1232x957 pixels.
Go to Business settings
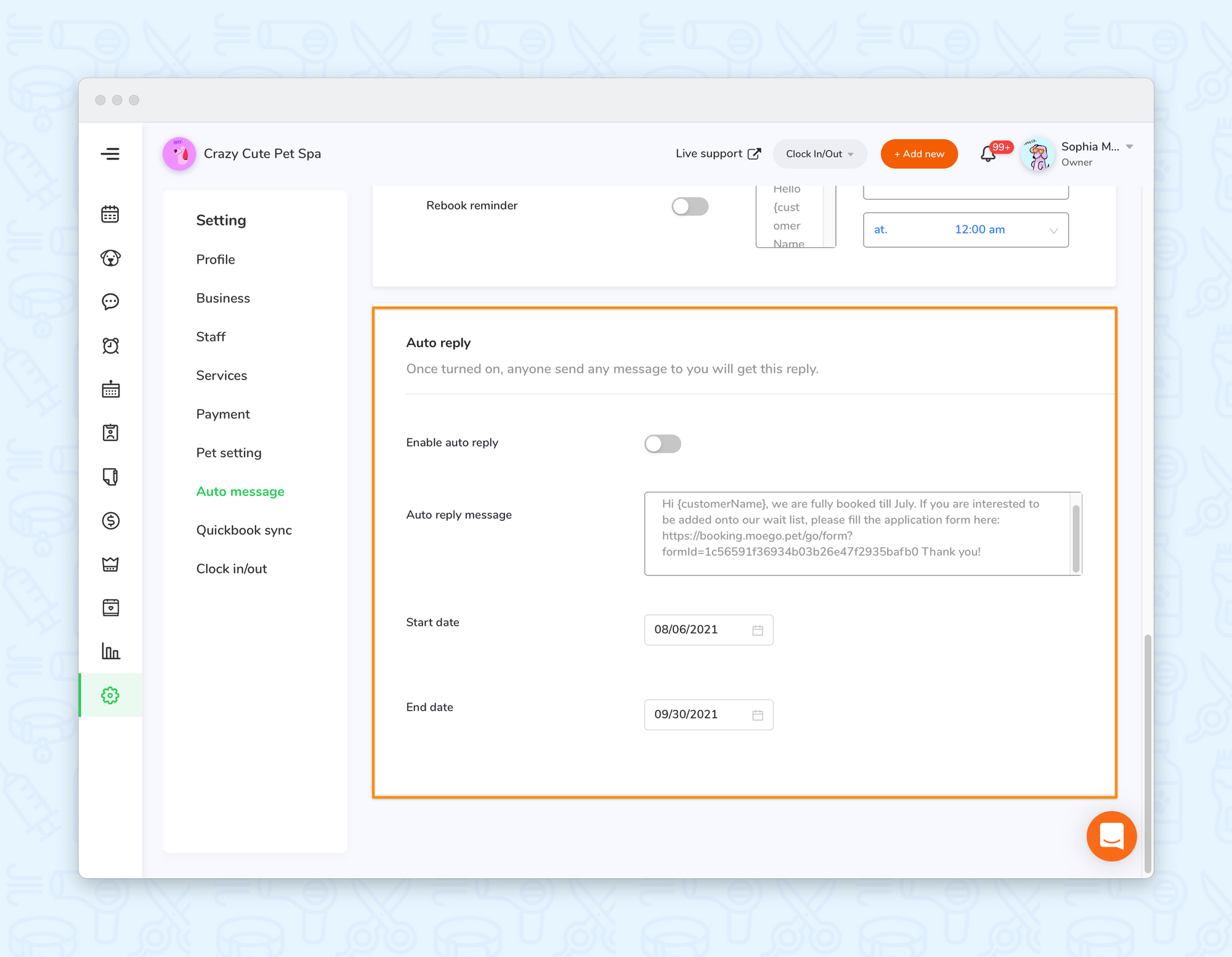(223, 298)
